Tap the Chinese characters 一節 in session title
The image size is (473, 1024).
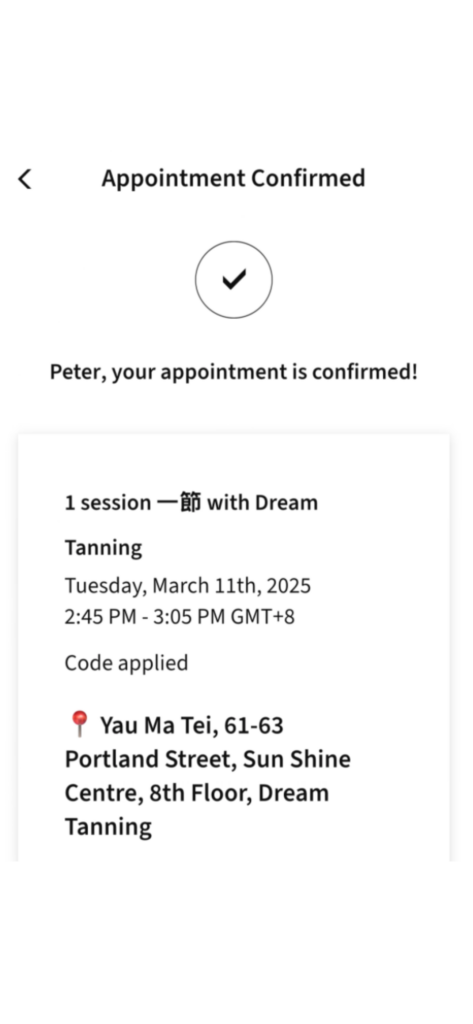pyautogui.click(x=179, y=503)
